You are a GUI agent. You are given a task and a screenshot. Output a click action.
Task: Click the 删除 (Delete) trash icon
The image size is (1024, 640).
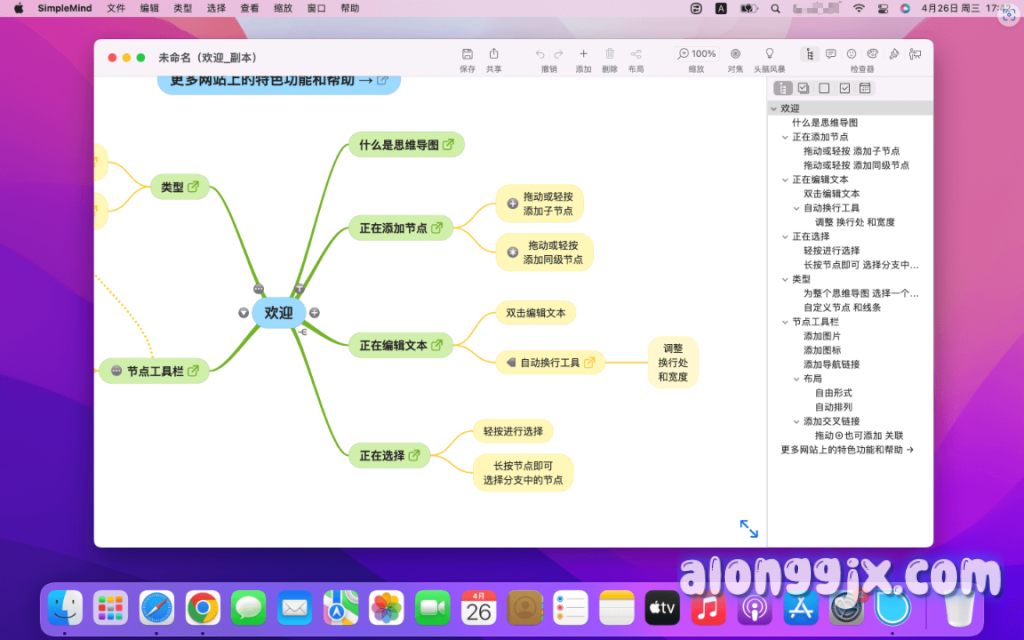[x=610, y=54]
